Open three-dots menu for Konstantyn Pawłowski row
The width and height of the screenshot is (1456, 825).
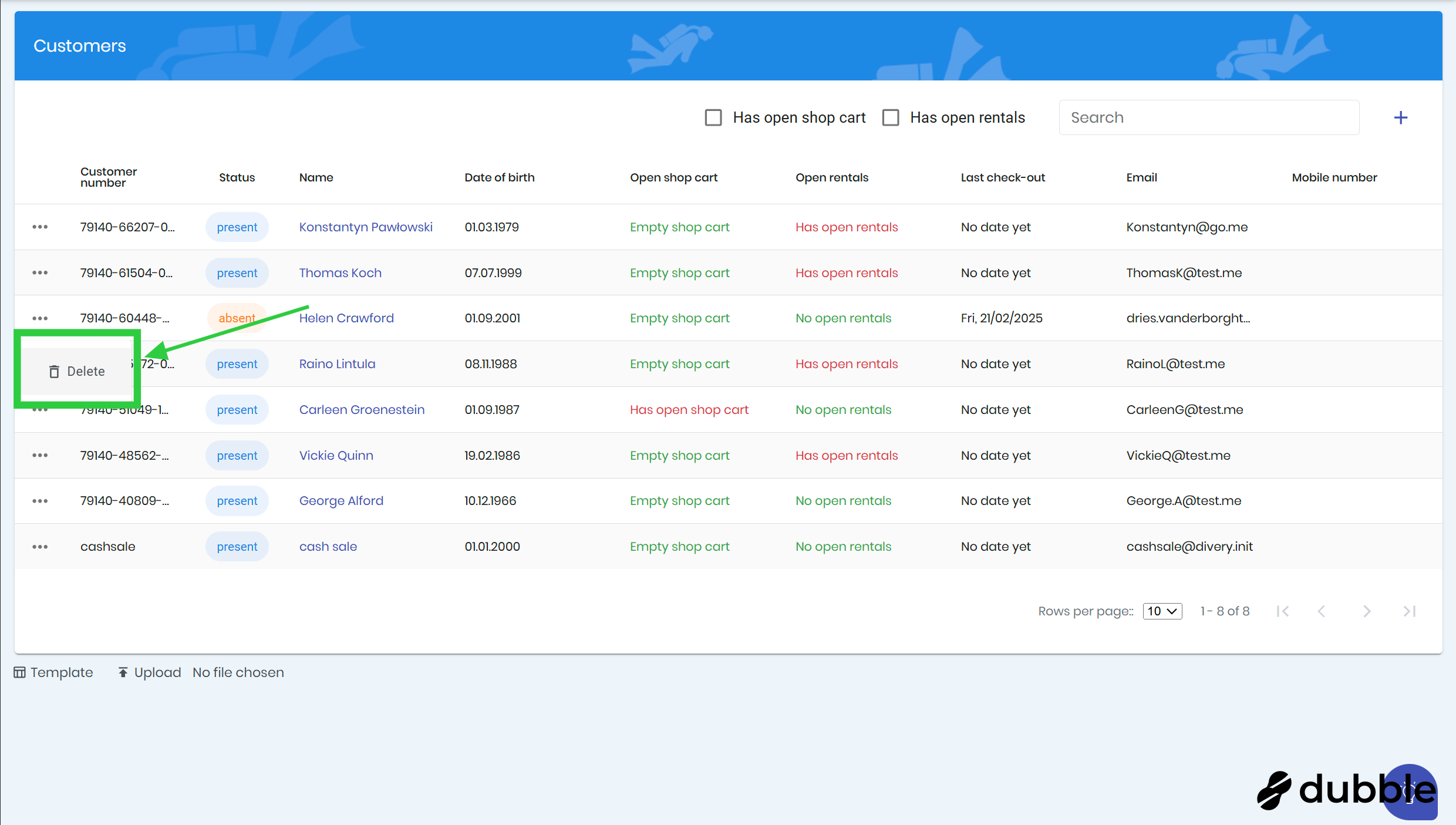click(x=40, y=227)
